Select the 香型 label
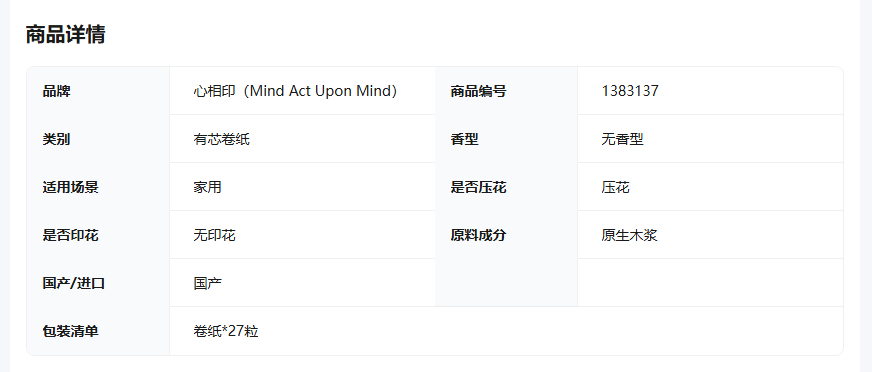This screenshot has width=872, height=372. click(x=464, y=139)
